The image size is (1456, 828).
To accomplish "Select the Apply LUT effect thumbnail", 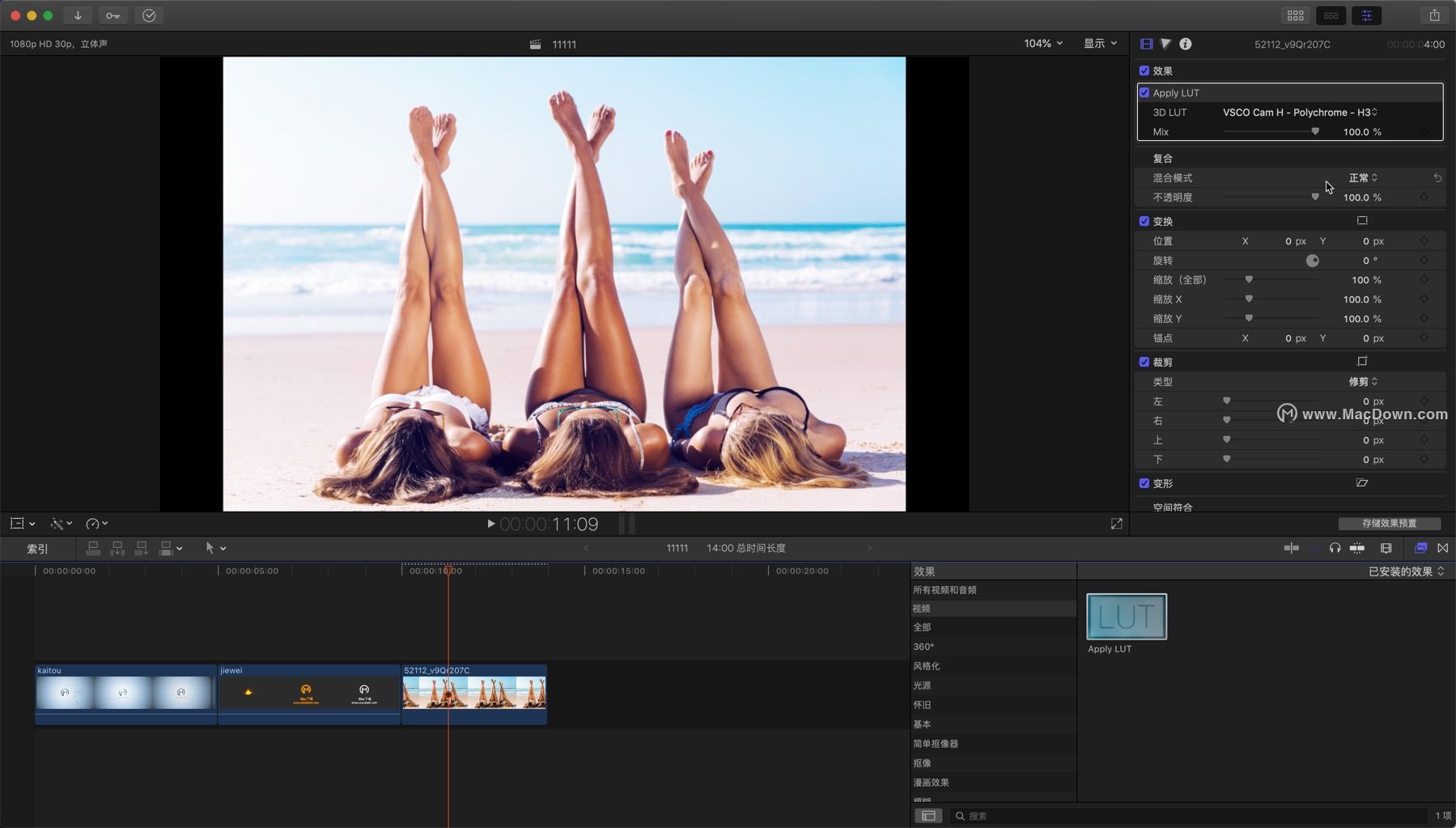I will tap(1127, 617).
